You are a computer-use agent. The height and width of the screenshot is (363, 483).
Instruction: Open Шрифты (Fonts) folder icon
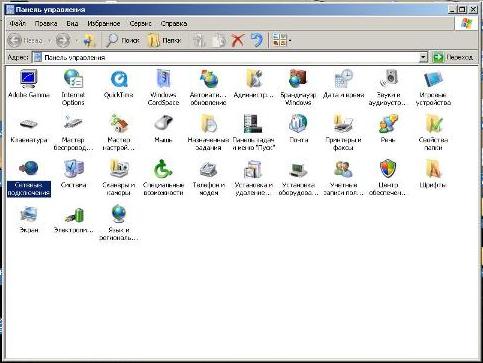pyautogui.click(x=434, y=169)
